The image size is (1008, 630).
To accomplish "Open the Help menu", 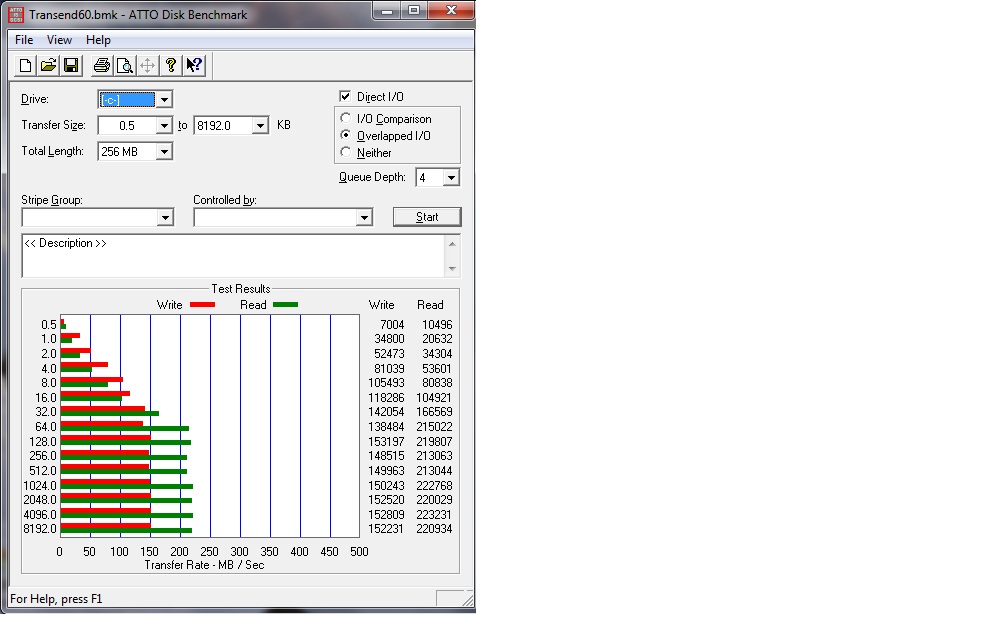I will pyautogui.click(x=98, y=40).
